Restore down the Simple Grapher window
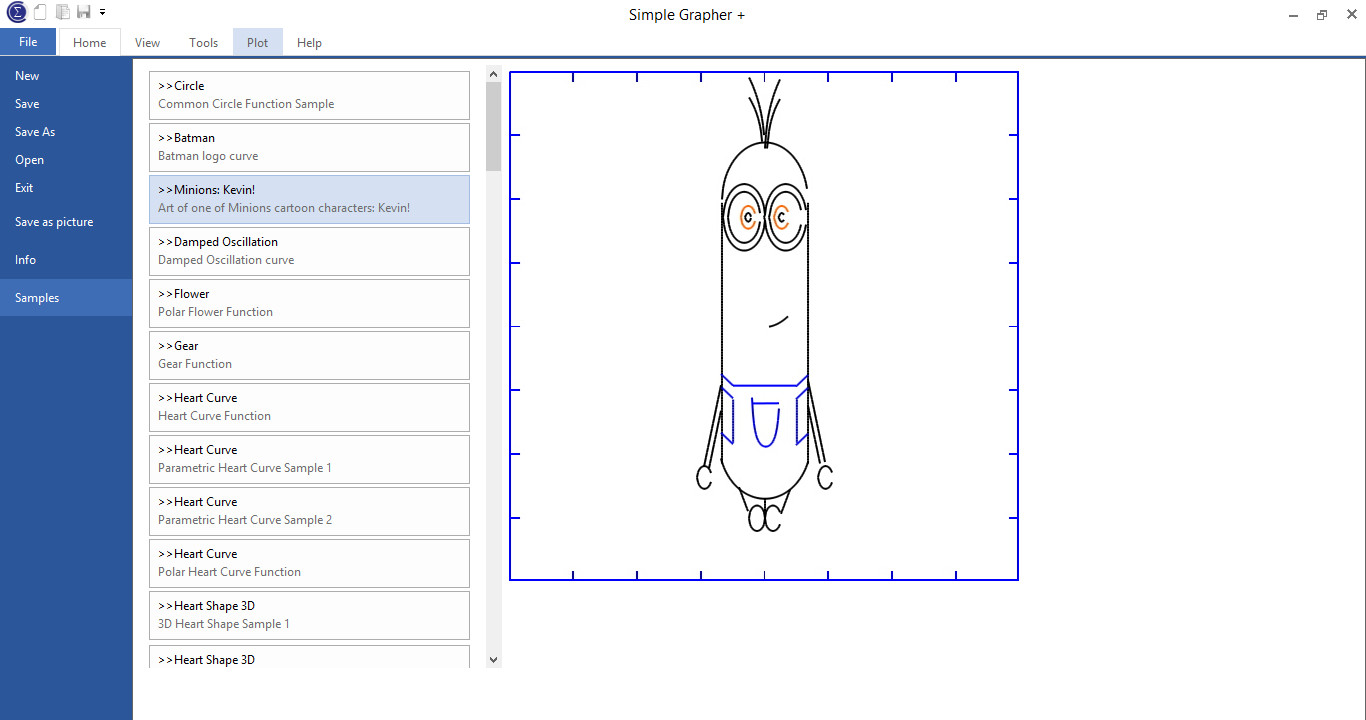Screen dimensions: 1366x720 click(1321, 14)
